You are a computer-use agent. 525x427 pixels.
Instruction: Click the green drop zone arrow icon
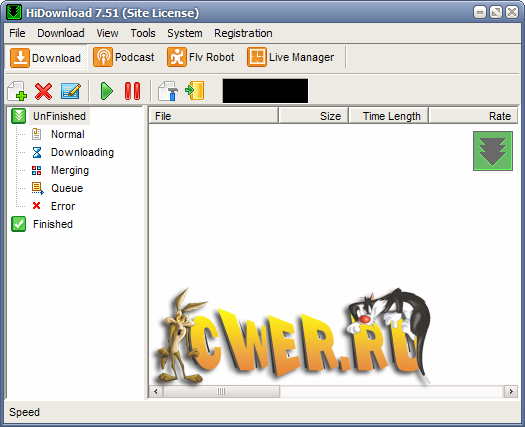click(x=493, y=151)
